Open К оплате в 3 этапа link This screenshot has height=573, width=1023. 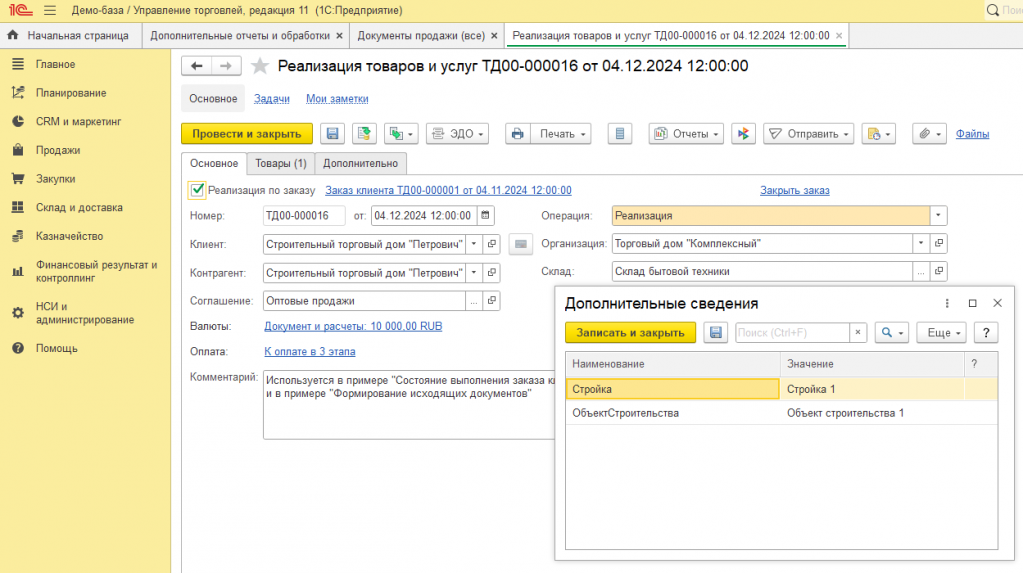tap(310, 351)
